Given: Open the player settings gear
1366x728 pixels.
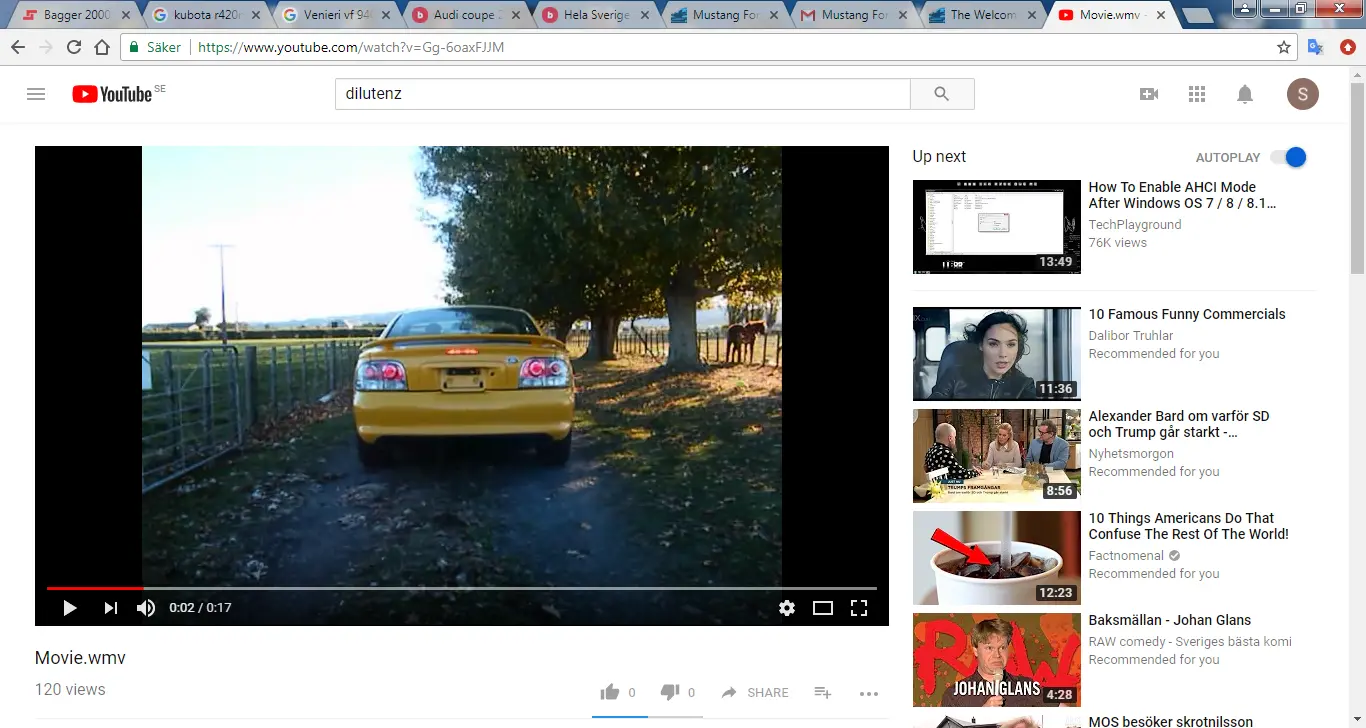Looking at the screenshot, I should [787, 608].
